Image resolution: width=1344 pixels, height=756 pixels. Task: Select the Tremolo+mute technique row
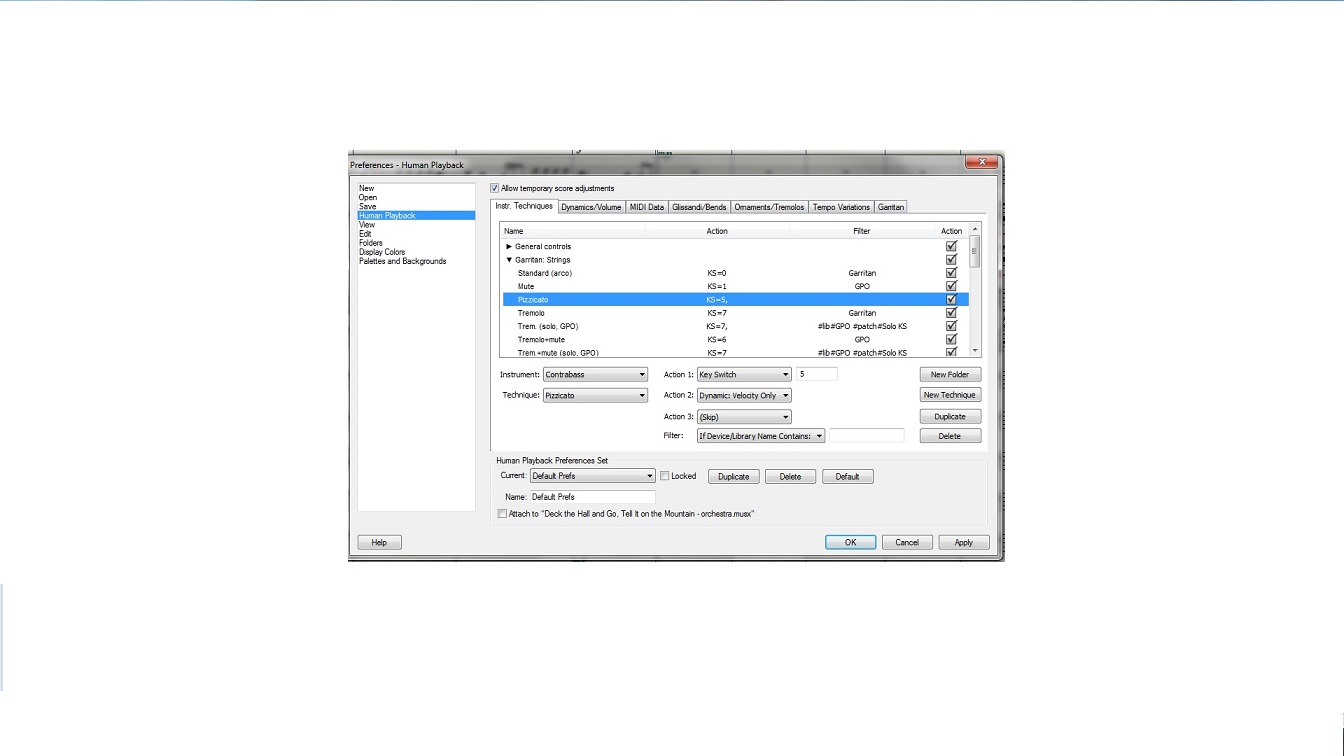tap(734, 339)
